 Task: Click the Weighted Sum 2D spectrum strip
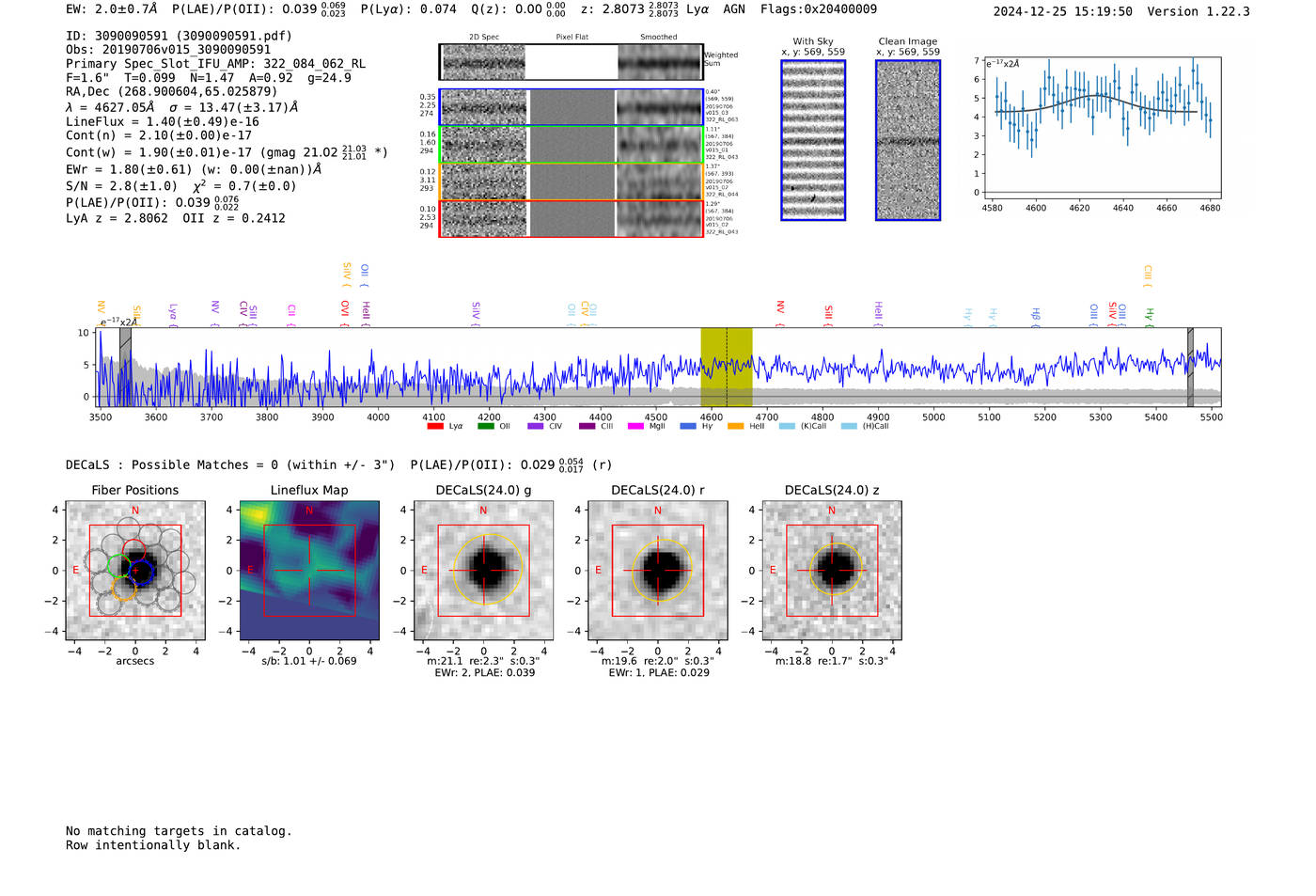(x=571, y=62)
